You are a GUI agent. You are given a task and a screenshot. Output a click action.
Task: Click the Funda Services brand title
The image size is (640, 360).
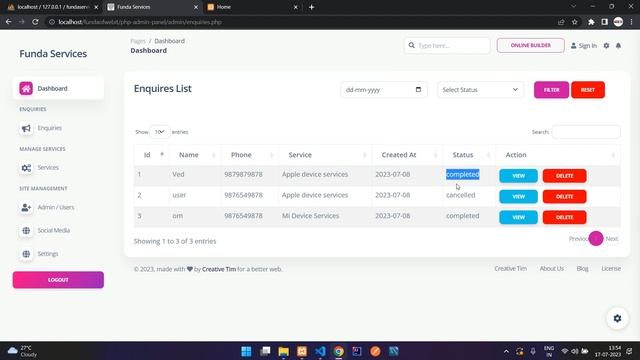click(53, 53)
